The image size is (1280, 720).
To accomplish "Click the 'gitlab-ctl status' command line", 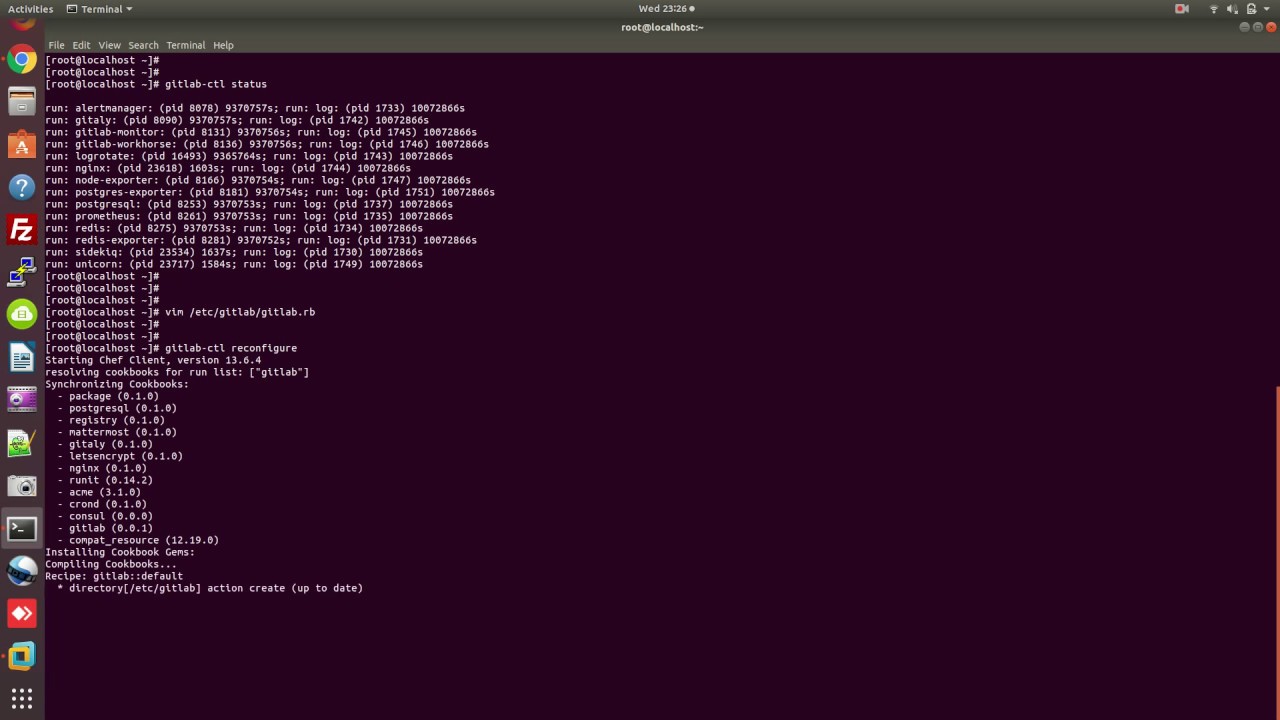I will click(x=156, y=84).
